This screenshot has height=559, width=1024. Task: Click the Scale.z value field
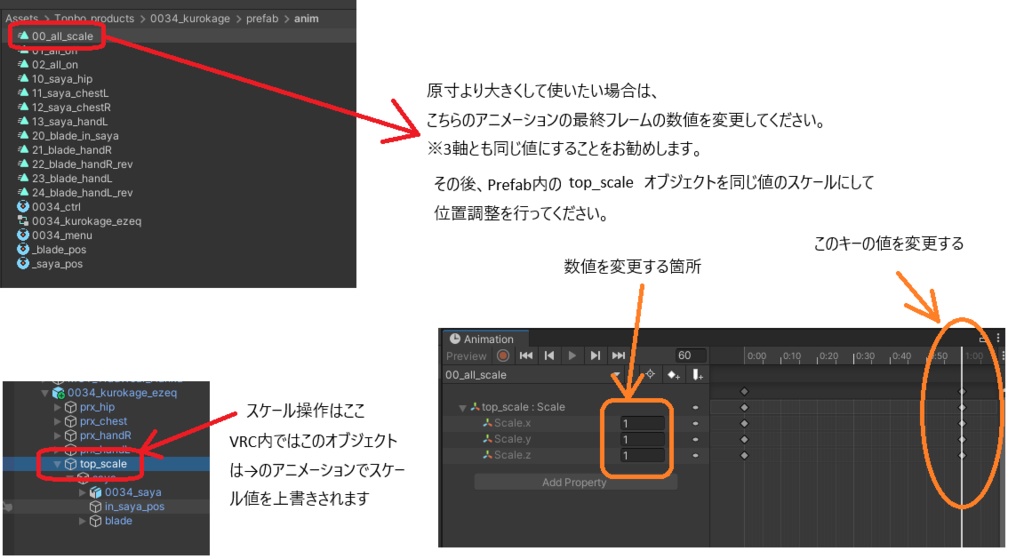point(643,455)
